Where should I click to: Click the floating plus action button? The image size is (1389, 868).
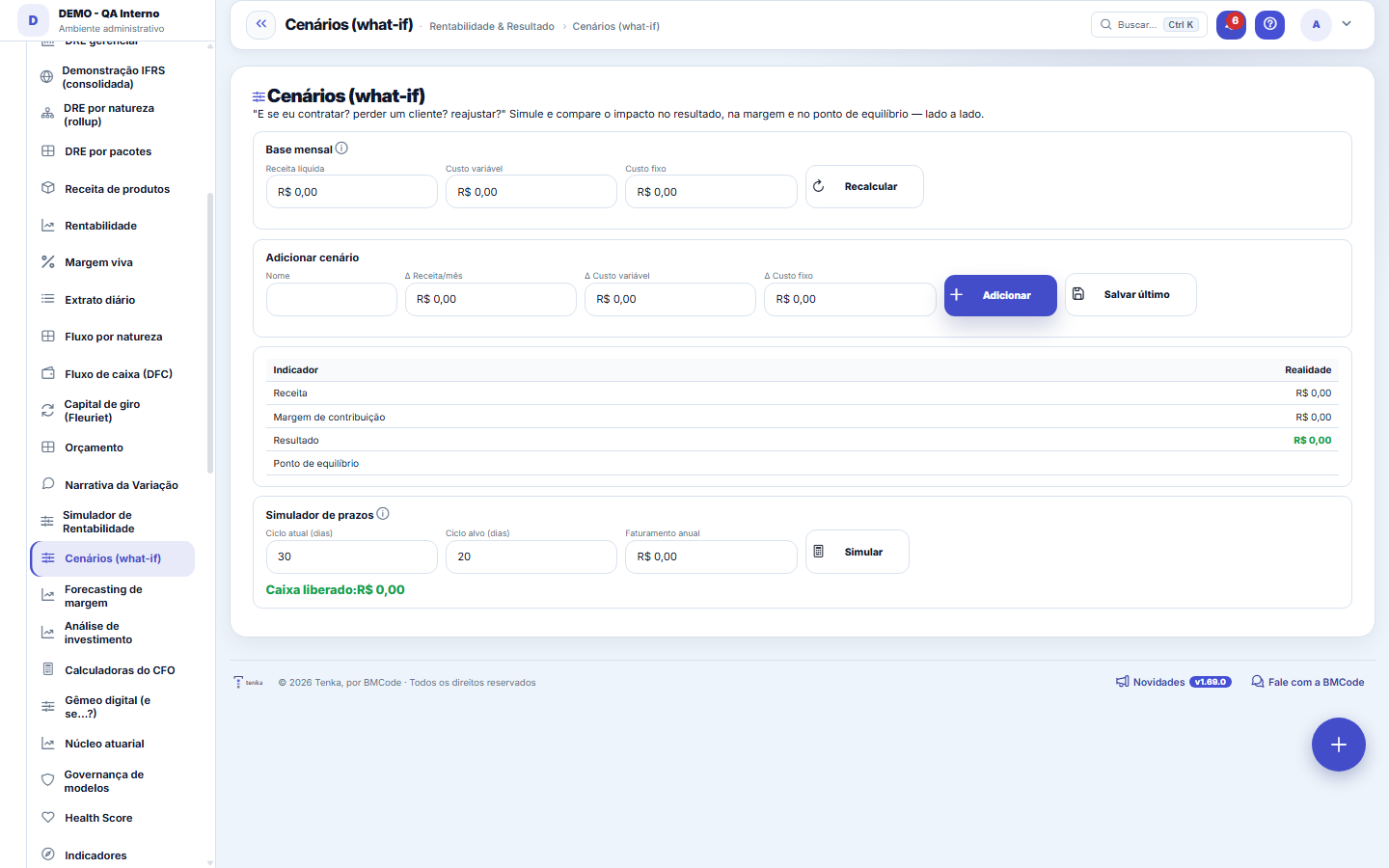coord(1338,745)
